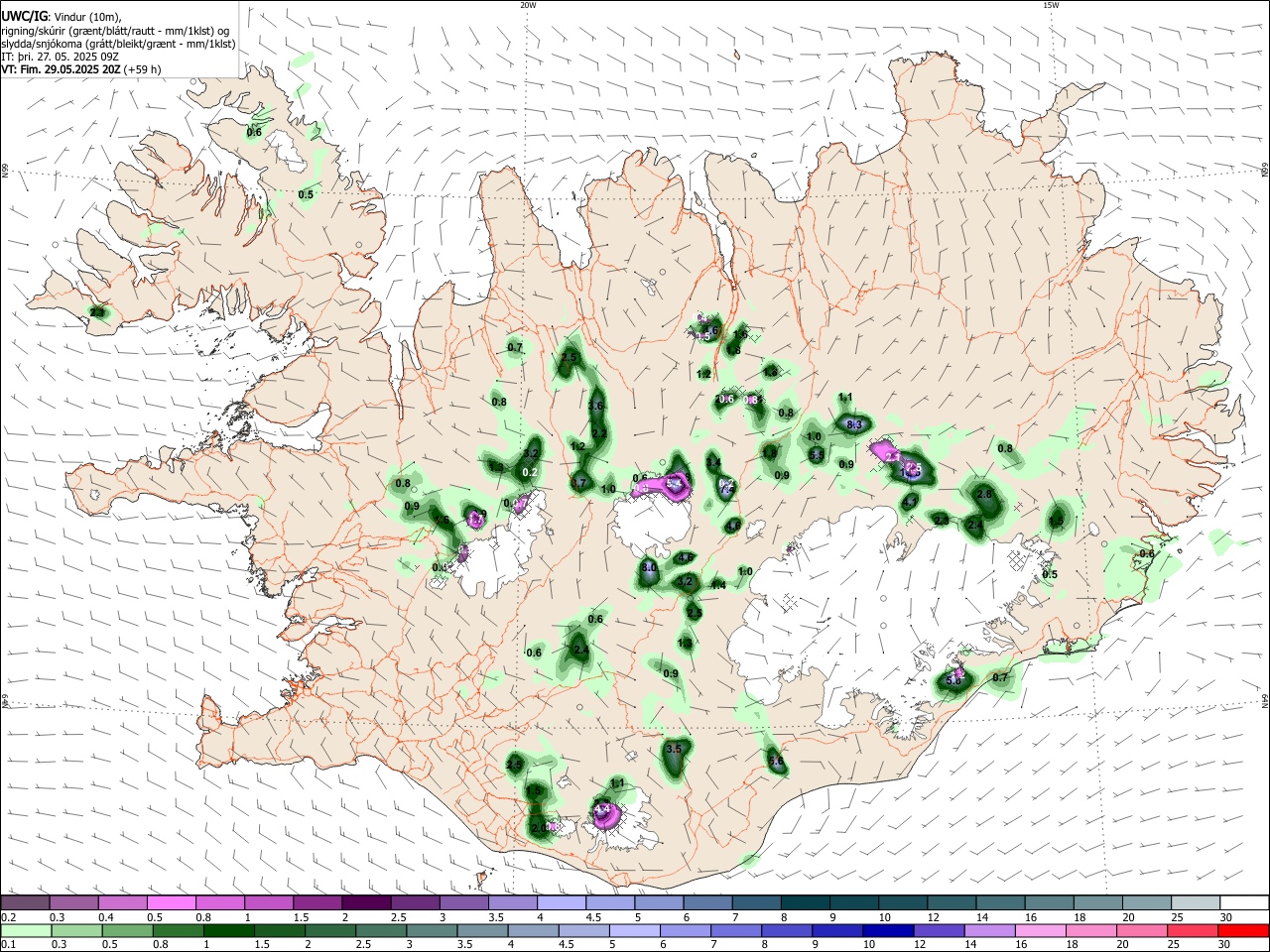Click the deep blue rain swatch labeled 10
This screenshot has width=1270, height=952.
coord(887,930)
